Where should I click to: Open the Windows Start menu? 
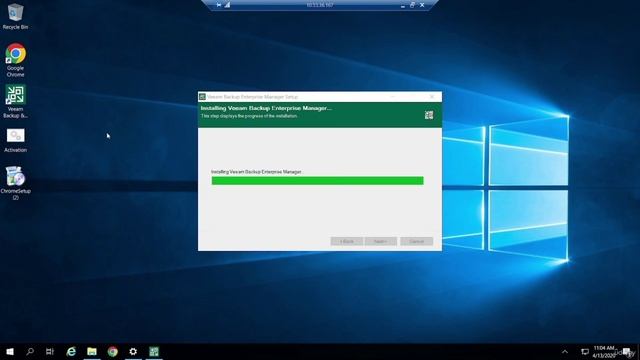point(10,351)
